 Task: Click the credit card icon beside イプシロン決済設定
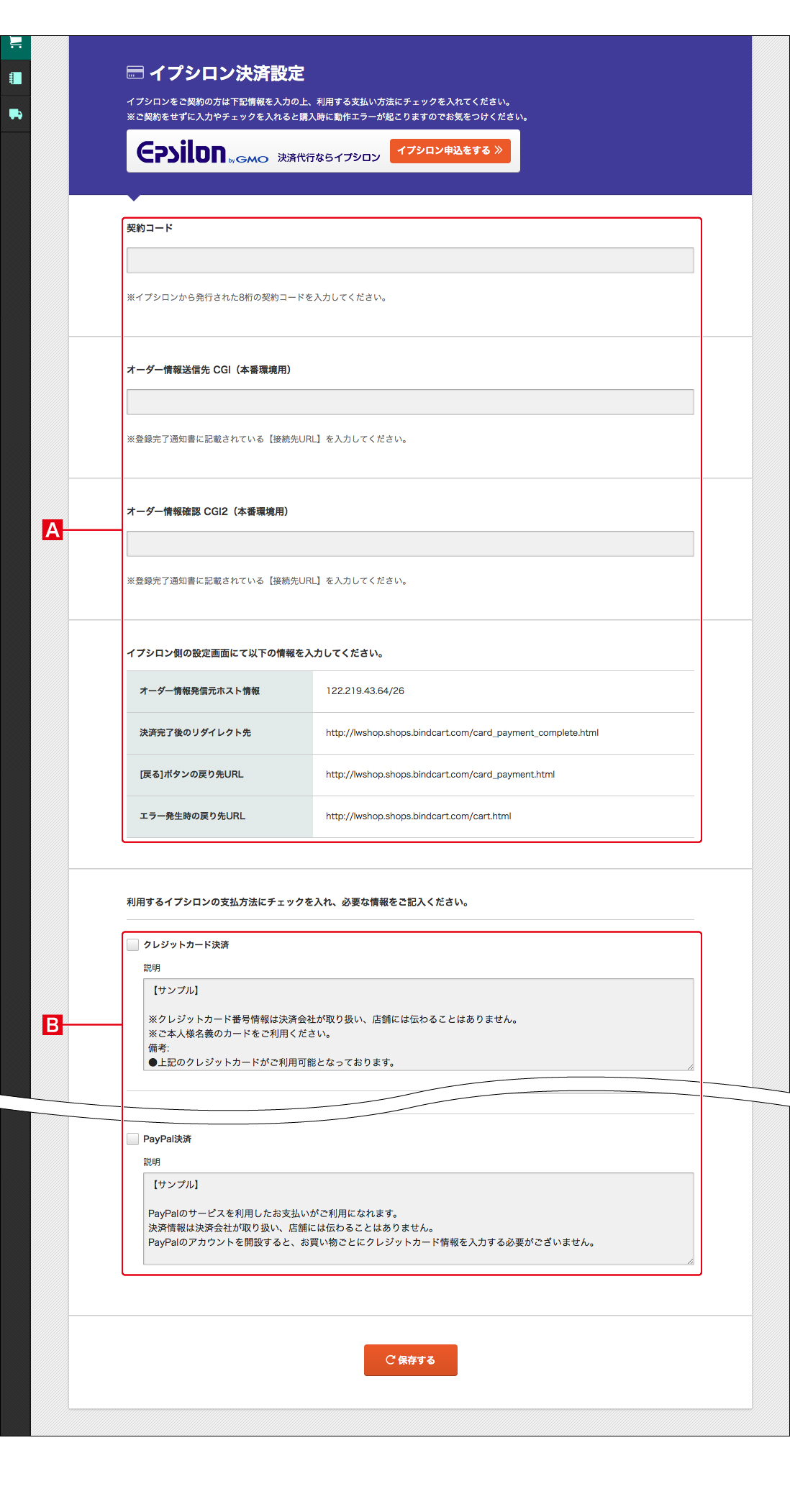pyautogui.click(x=135, y=73)
